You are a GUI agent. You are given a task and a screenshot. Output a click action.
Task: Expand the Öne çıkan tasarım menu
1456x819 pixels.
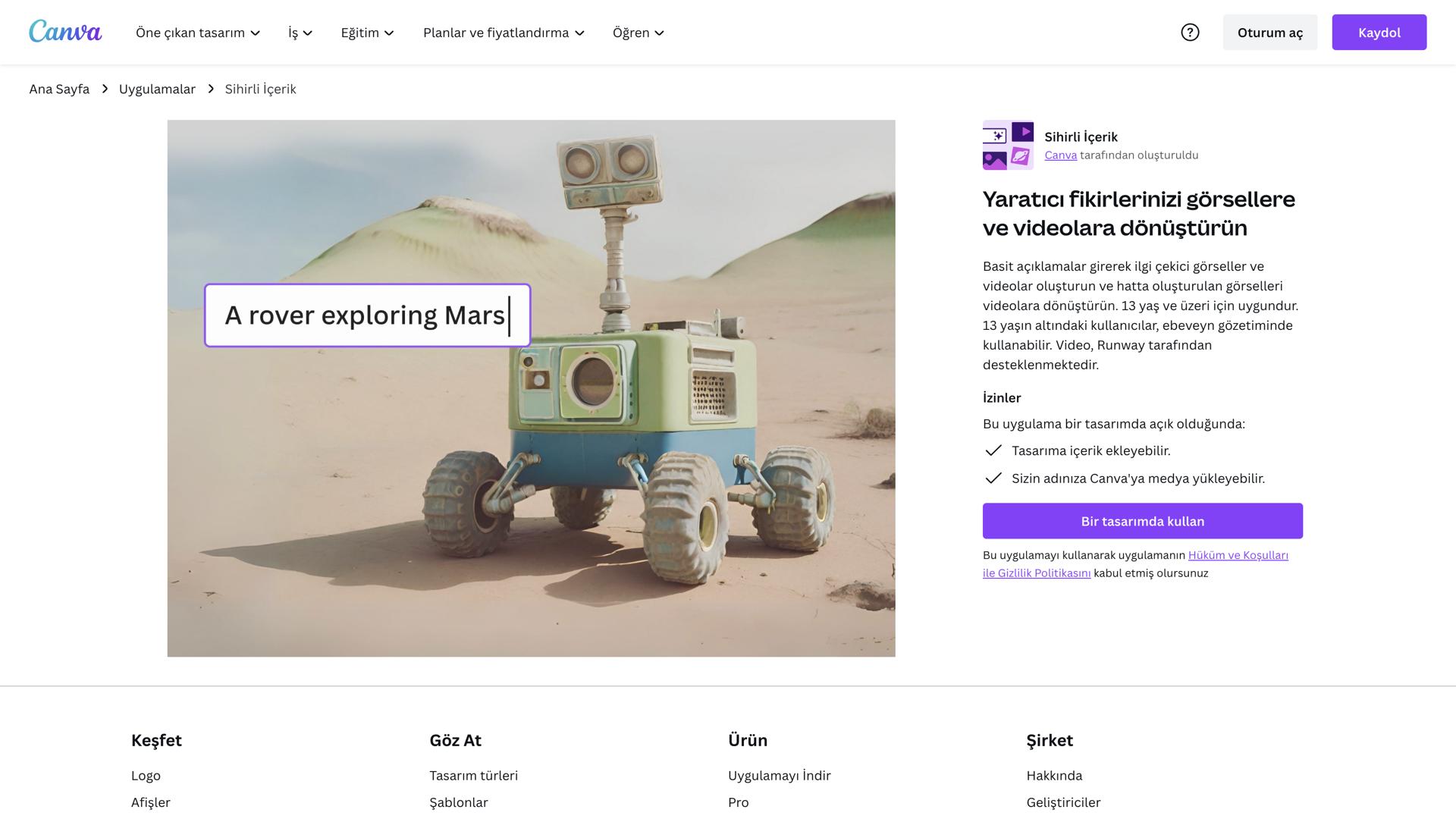click(198, 33)
